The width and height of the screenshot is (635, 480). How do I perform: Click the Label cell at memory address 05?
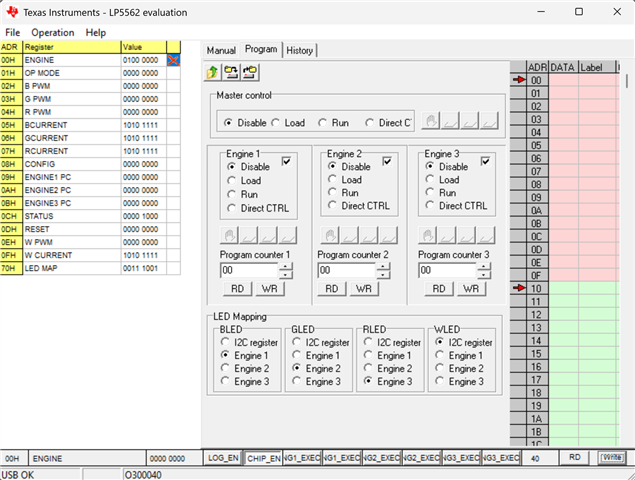(x=597, y=145)
